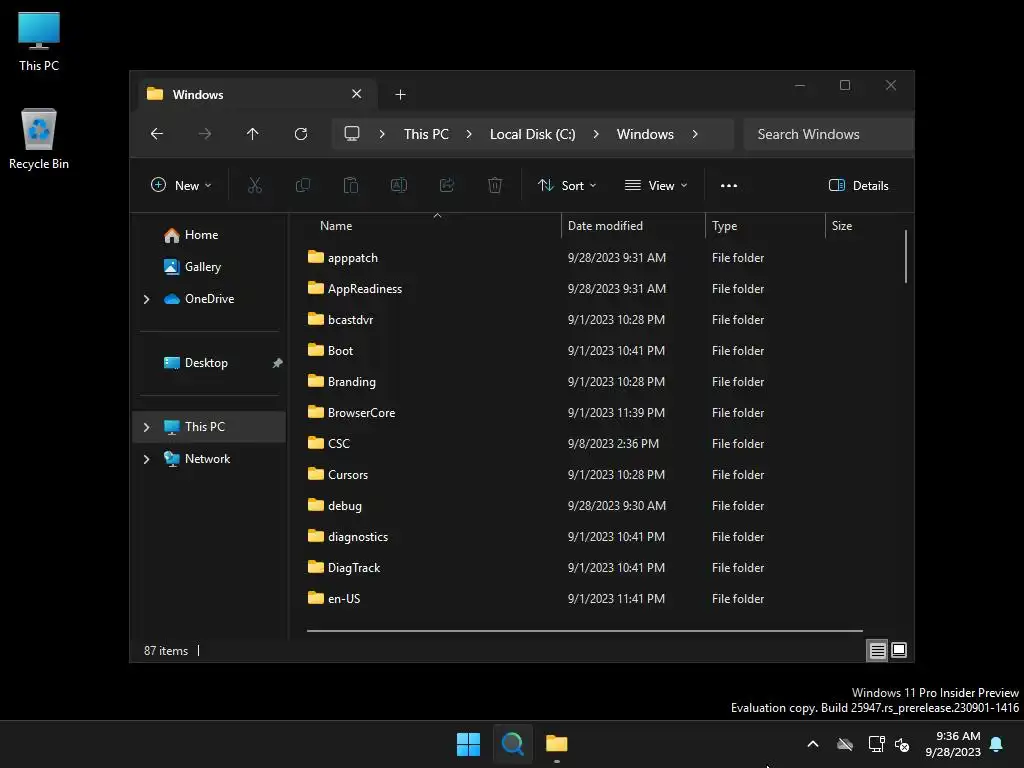Toggle the Details pane
The width and height of the screenshot is (1024, 768).
click(858, 185)
